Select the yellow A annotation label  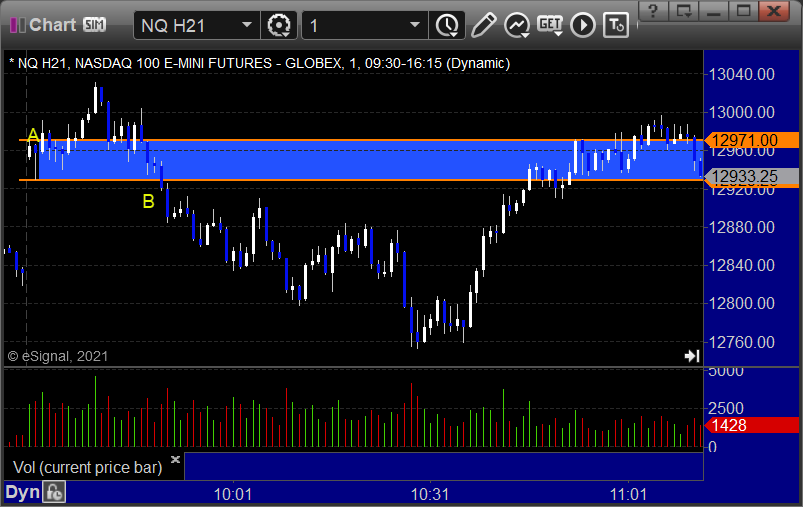33,135
